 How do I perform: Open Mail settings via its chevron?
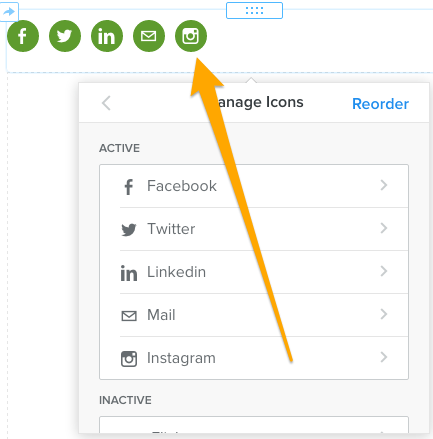pyautogui.click(x=384, y=314)
